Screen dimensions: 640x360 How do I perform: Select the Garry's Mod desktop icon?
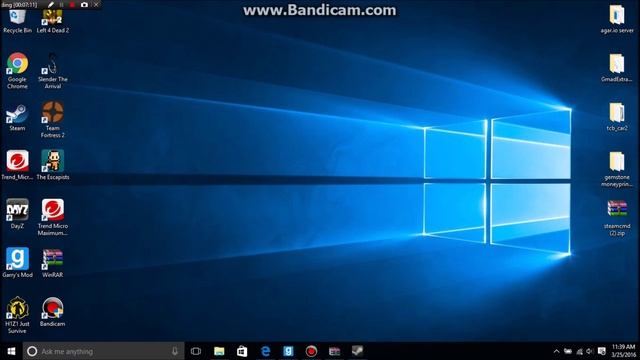pyautogui.click(x=17, y=263)
